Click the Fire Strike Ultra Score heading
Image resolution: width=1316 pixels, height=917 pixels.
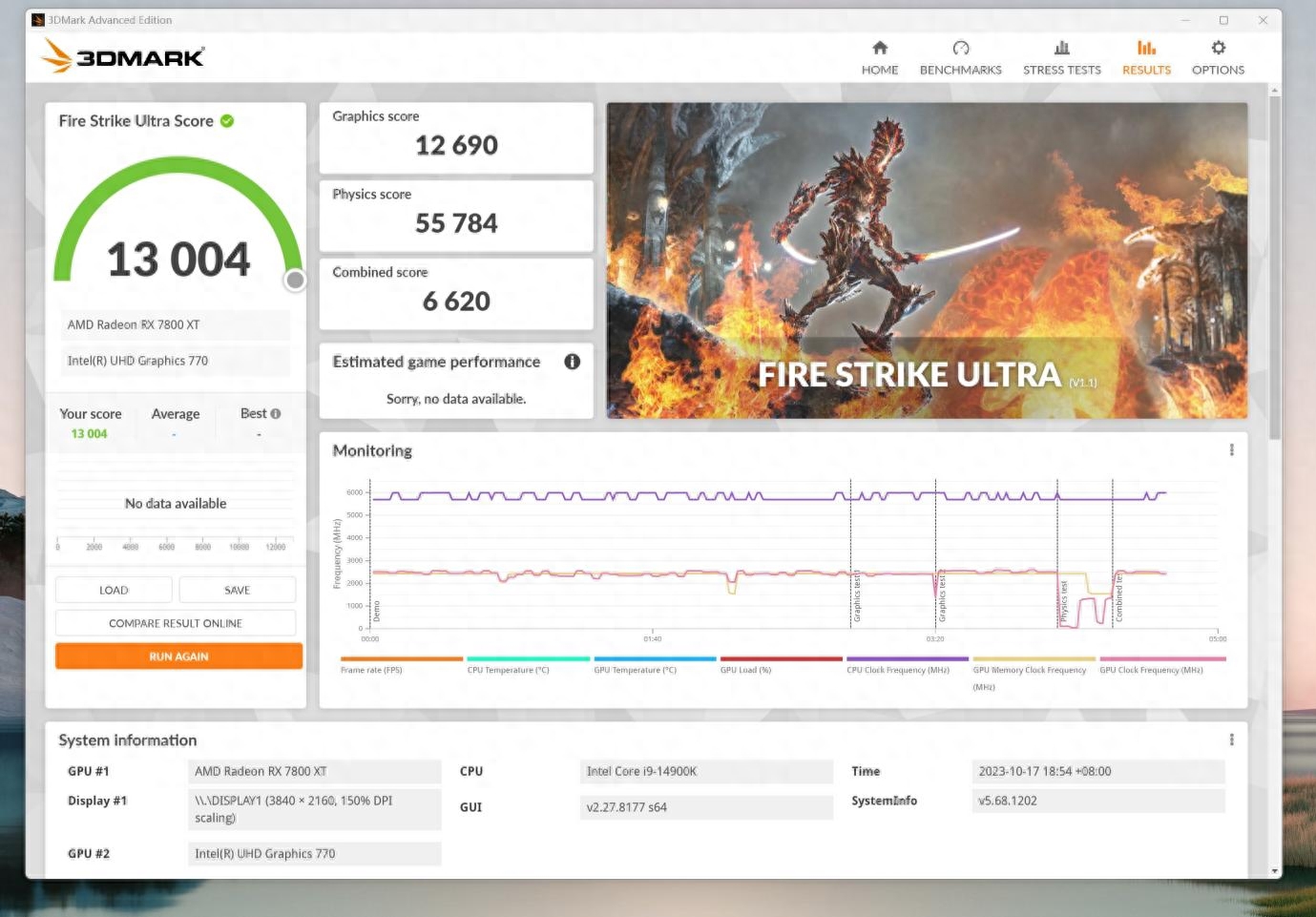pos(136,121)
